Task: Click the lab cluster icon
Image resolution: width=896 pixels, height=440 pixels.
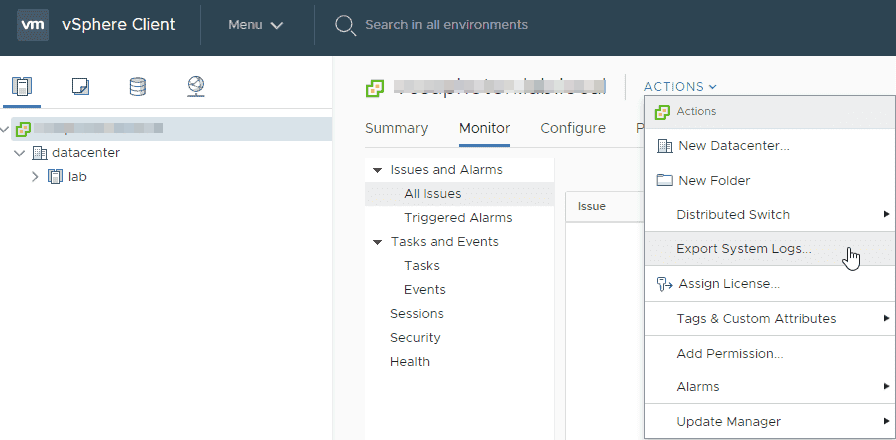Action: point(56,177)
